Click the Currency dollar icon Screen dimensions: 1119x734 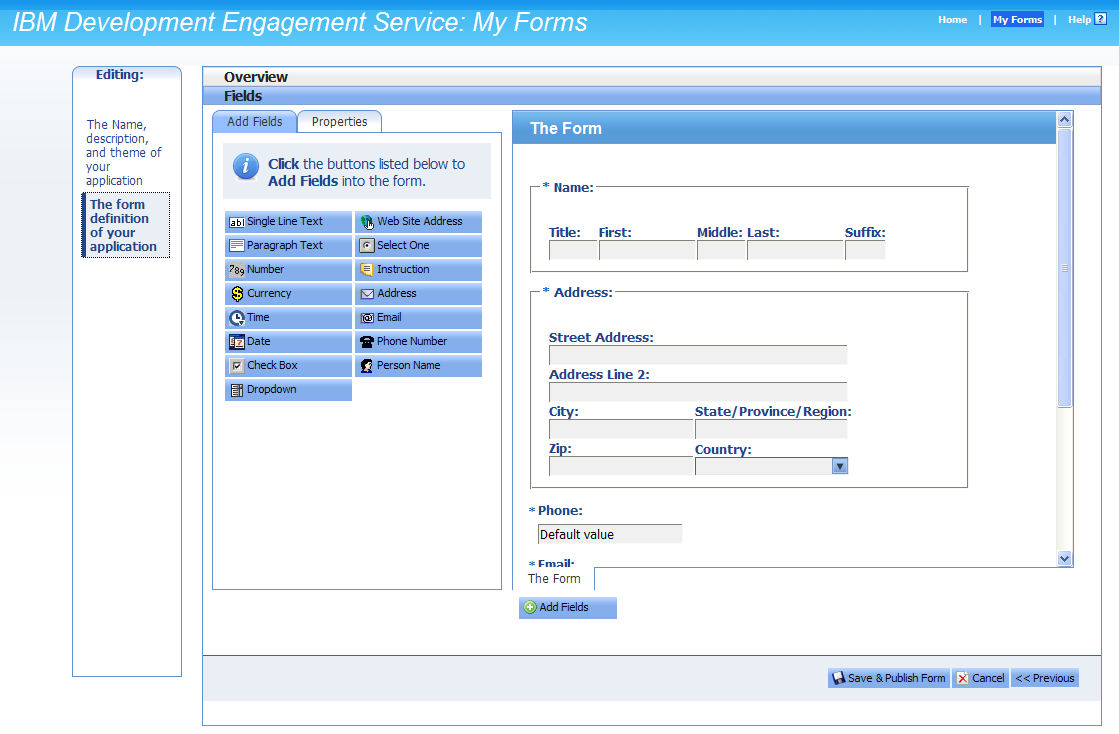click(237, 293)
